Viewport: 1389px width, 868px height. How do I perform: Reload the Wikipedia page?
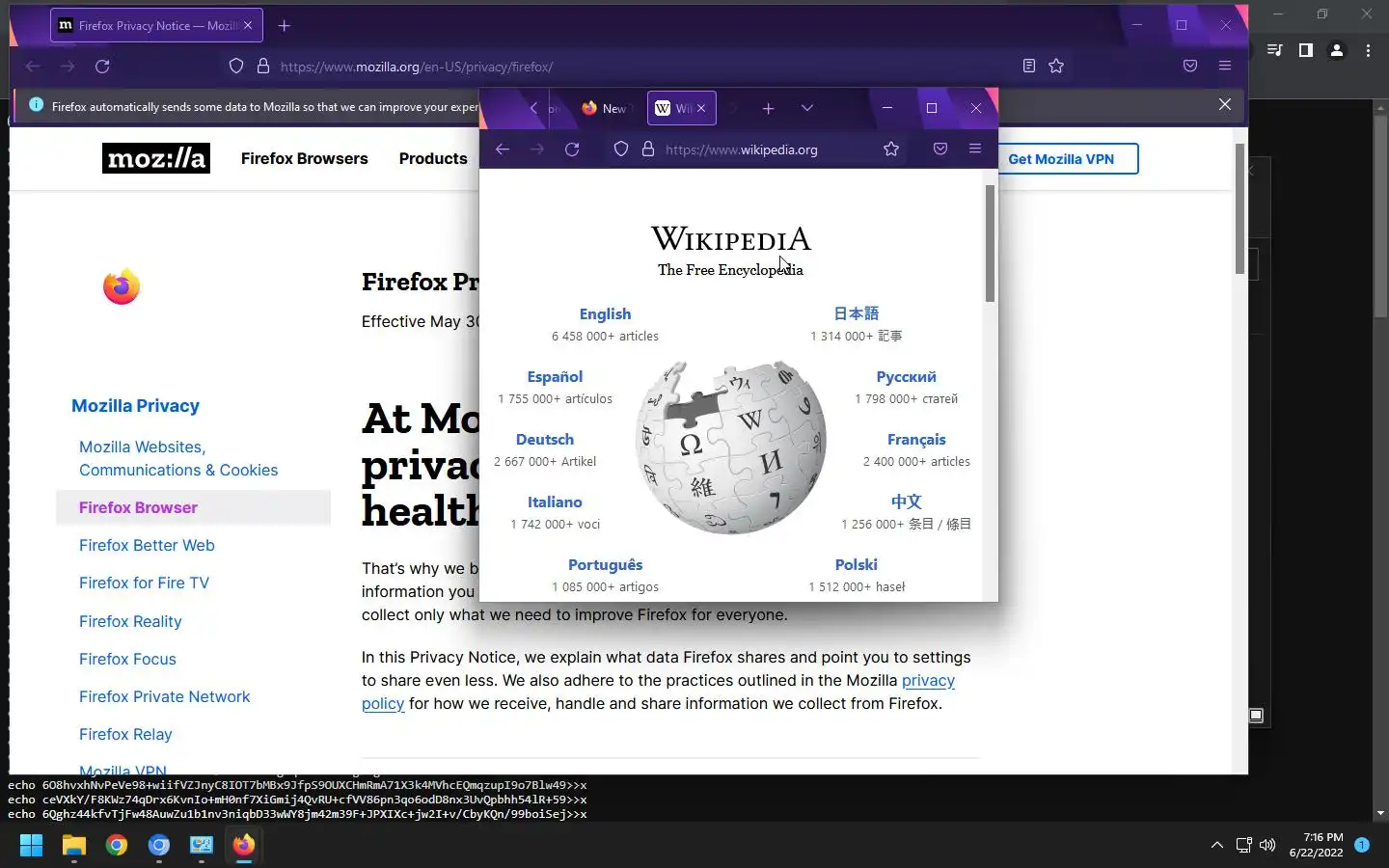pyautogui.click(x=572, y=149)
